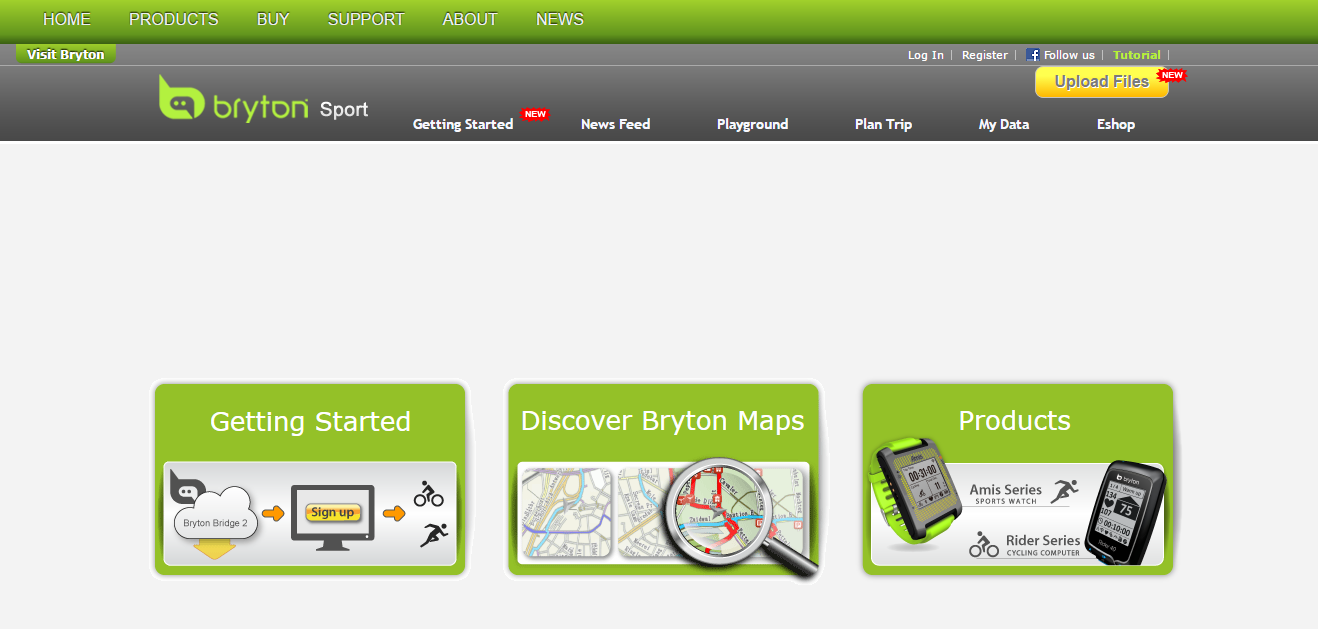The height and width of the screenshot is (629, 1318).
Task: Click the Products card title
Action: 1014,421
